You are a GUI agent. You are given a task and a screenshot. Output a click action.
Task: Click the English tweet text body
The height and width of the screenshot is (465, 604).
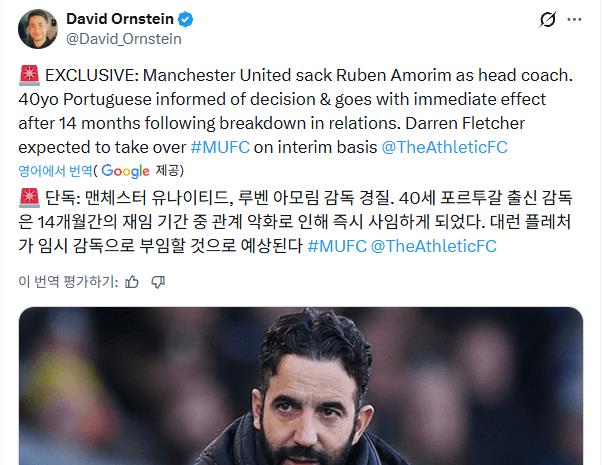coord(295,111)
